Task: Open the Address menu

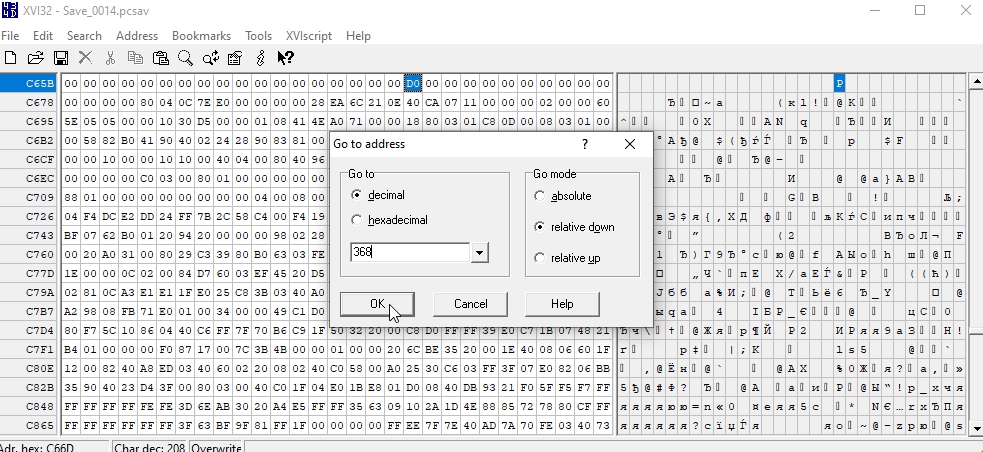Action: (137, 36)
